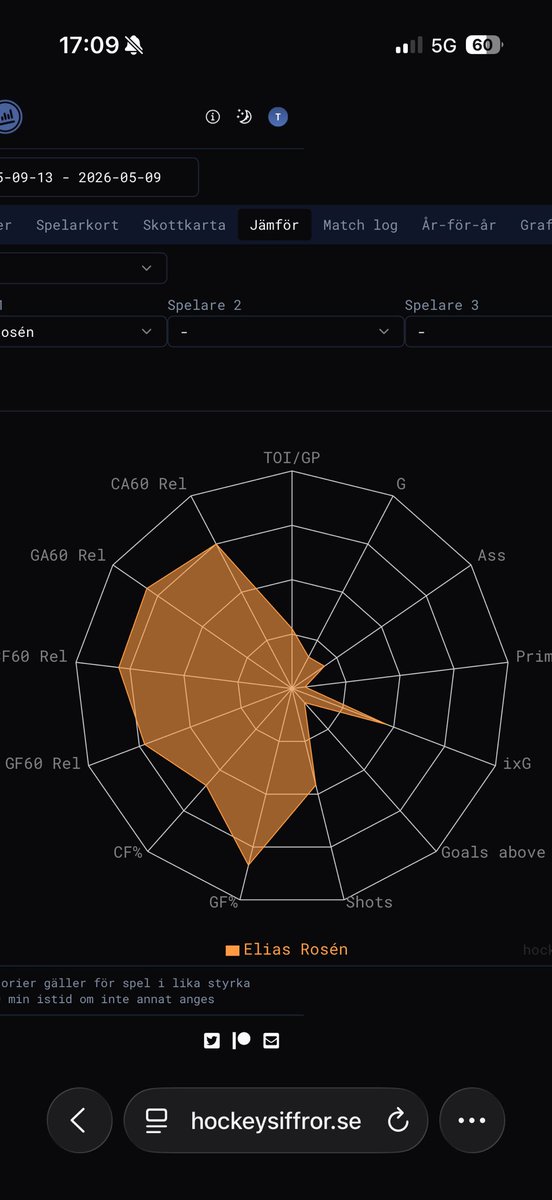The width and height of the screenshot is (552, 1200).
Task: Open the email contact icon
Action: pyautogui.click(x=271, y=1040)
